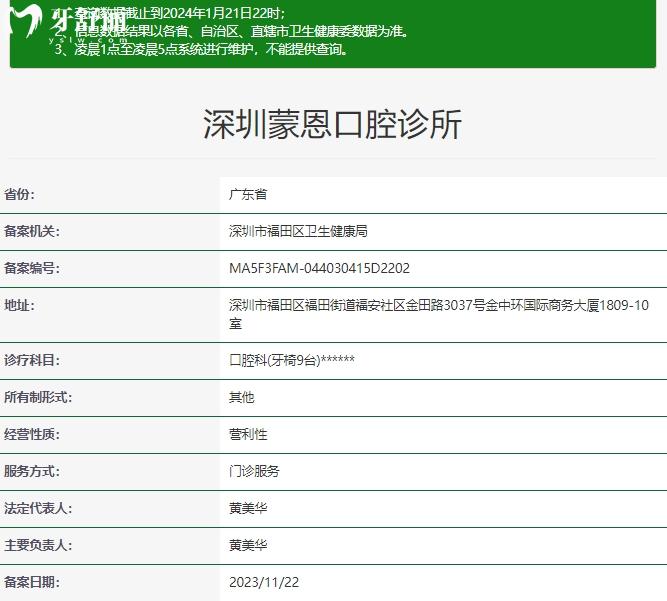Viewport: 667px width, 601px height.
Task: Click 深圳市福田区卫生健康局 authority value
Action: click(x=298, y=231)
